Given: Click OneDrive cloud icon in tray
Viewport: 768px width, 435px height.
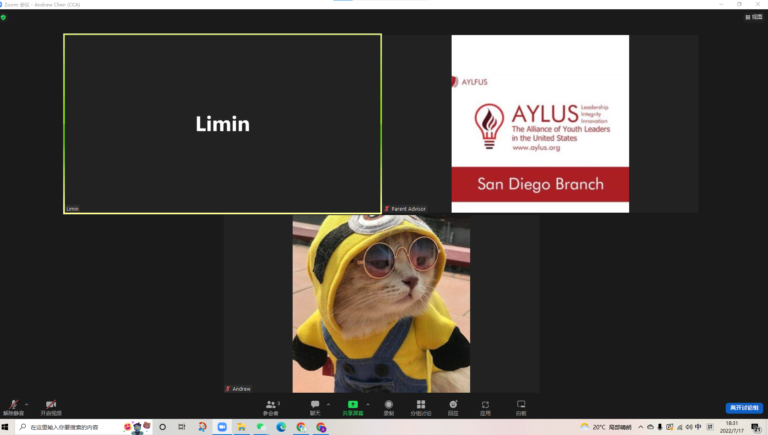Looking at the screenshot, I should click(650, 427).
